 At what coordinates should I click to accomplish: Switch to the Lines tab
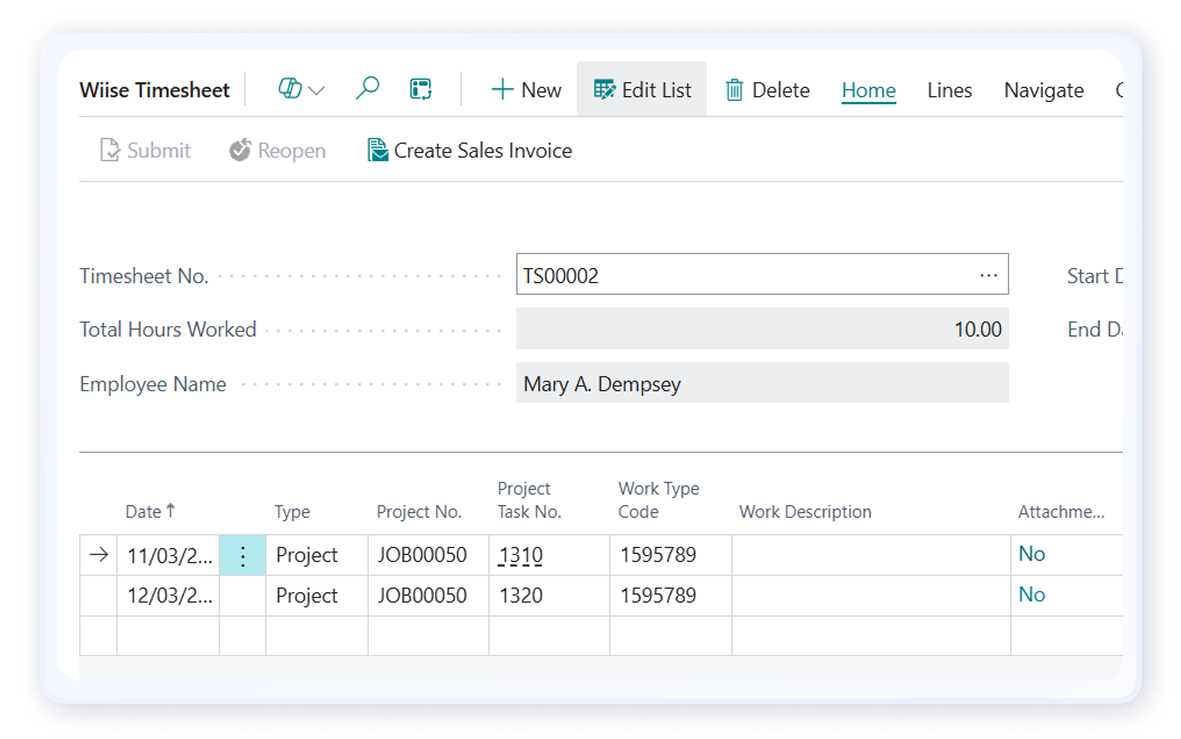(x=949, y=90)
